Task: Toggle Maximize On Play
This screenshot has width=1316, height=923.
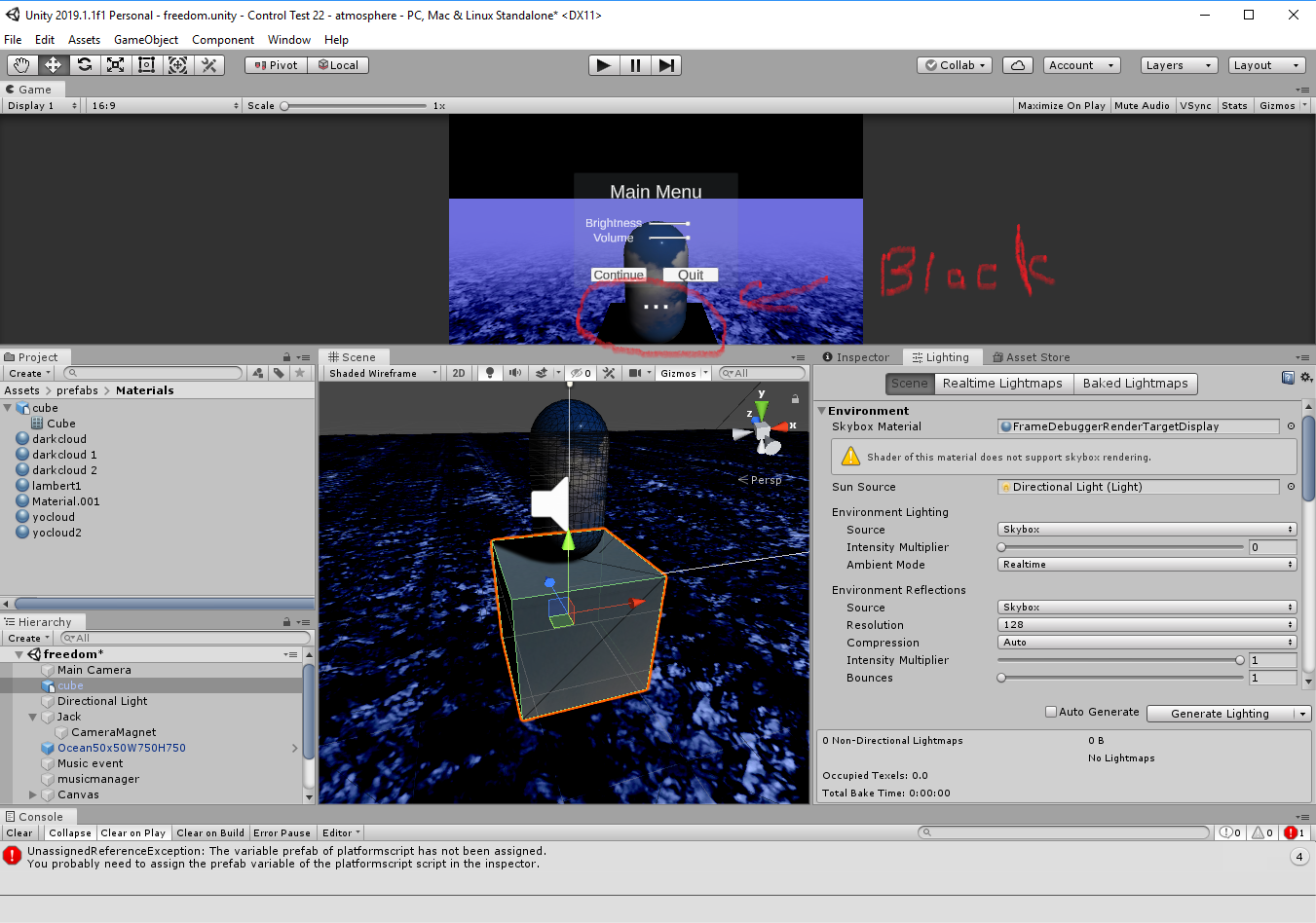Action: (x=1062, y=105)
